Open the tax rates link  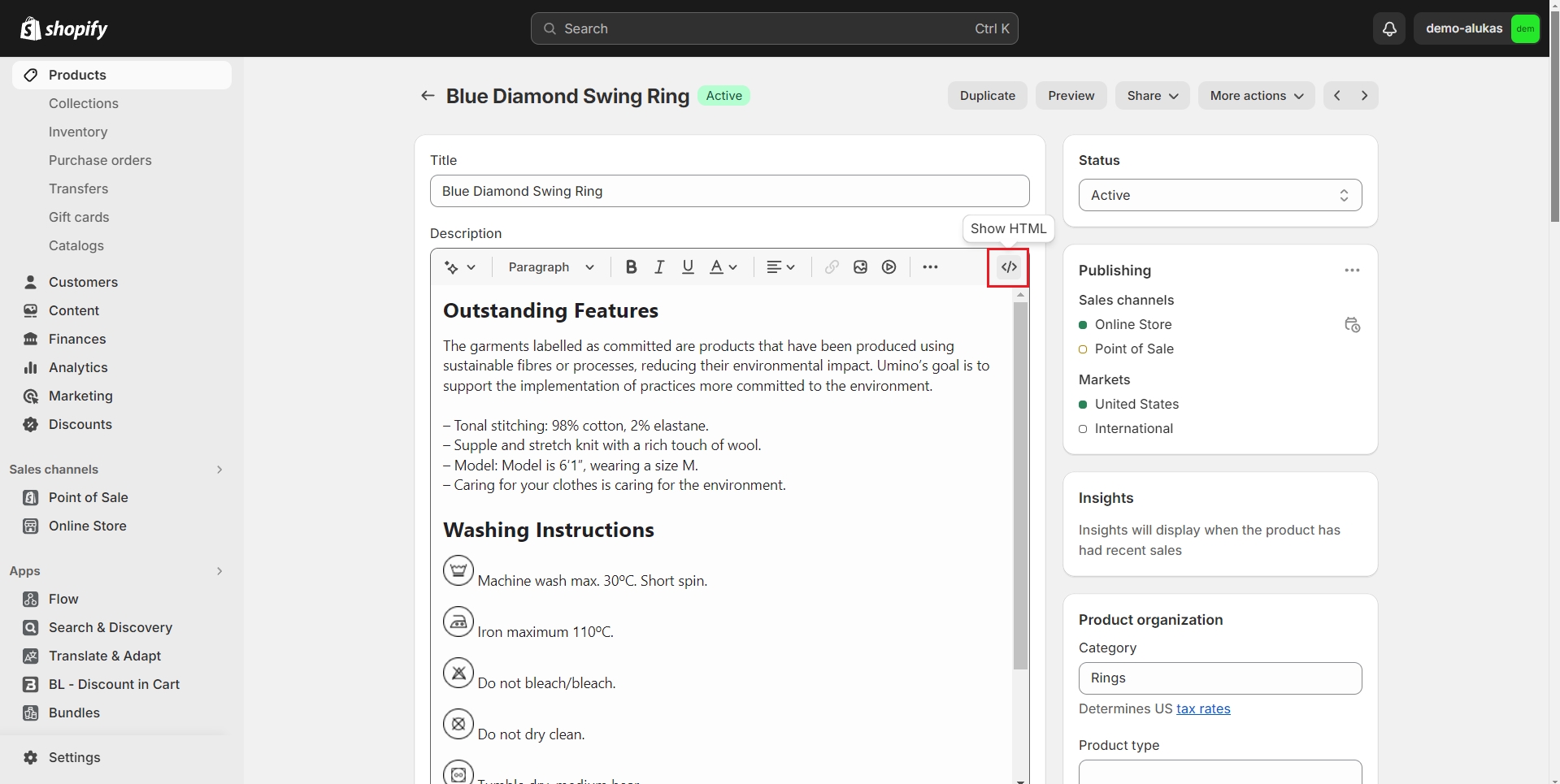pyautogui.click(x=1203, y=708)
